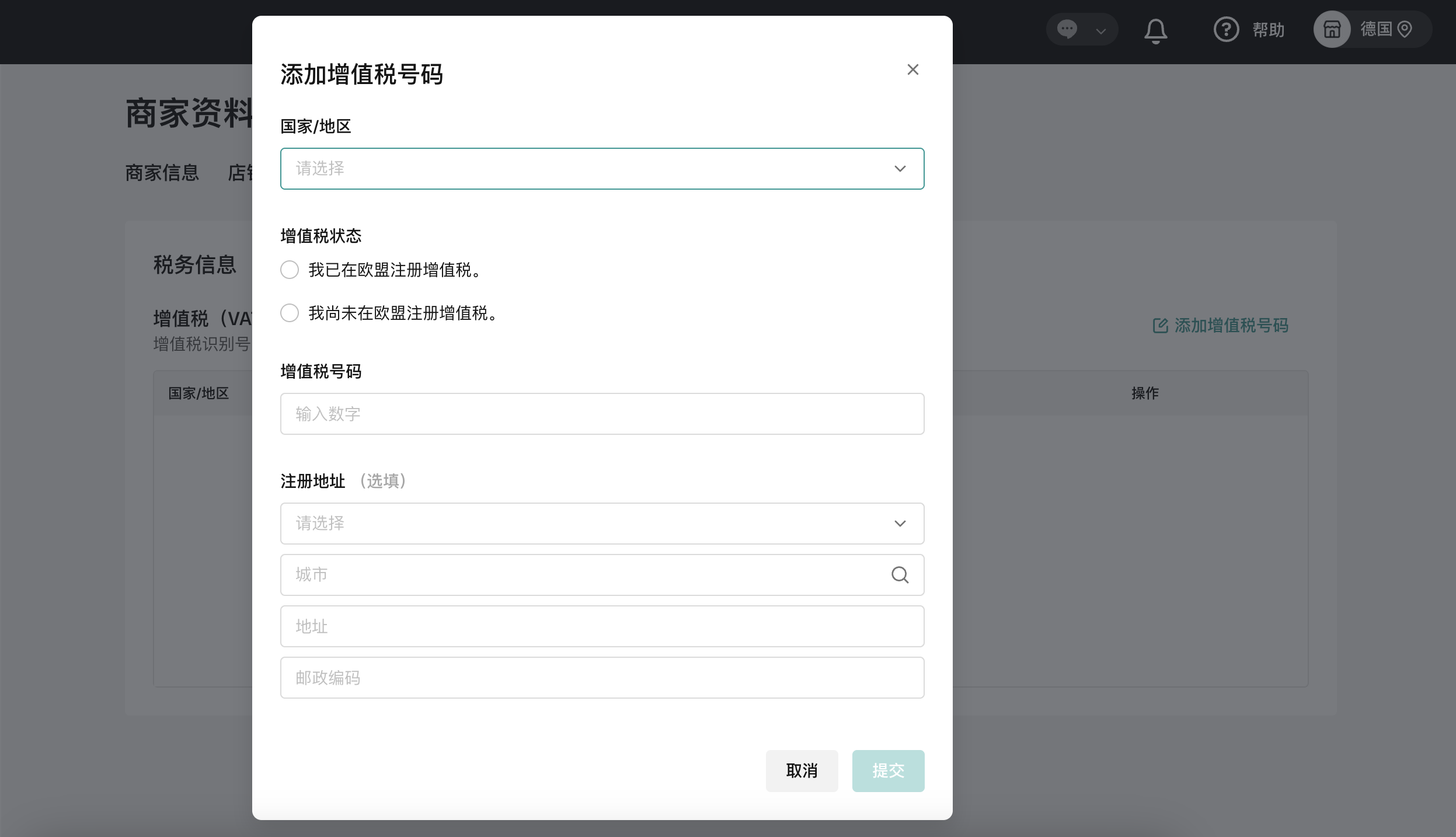Select 我尚未在欧盟注册增值税 radio option
The height and width of the screenshot is (837, 1456).
(x=290, y=313)
